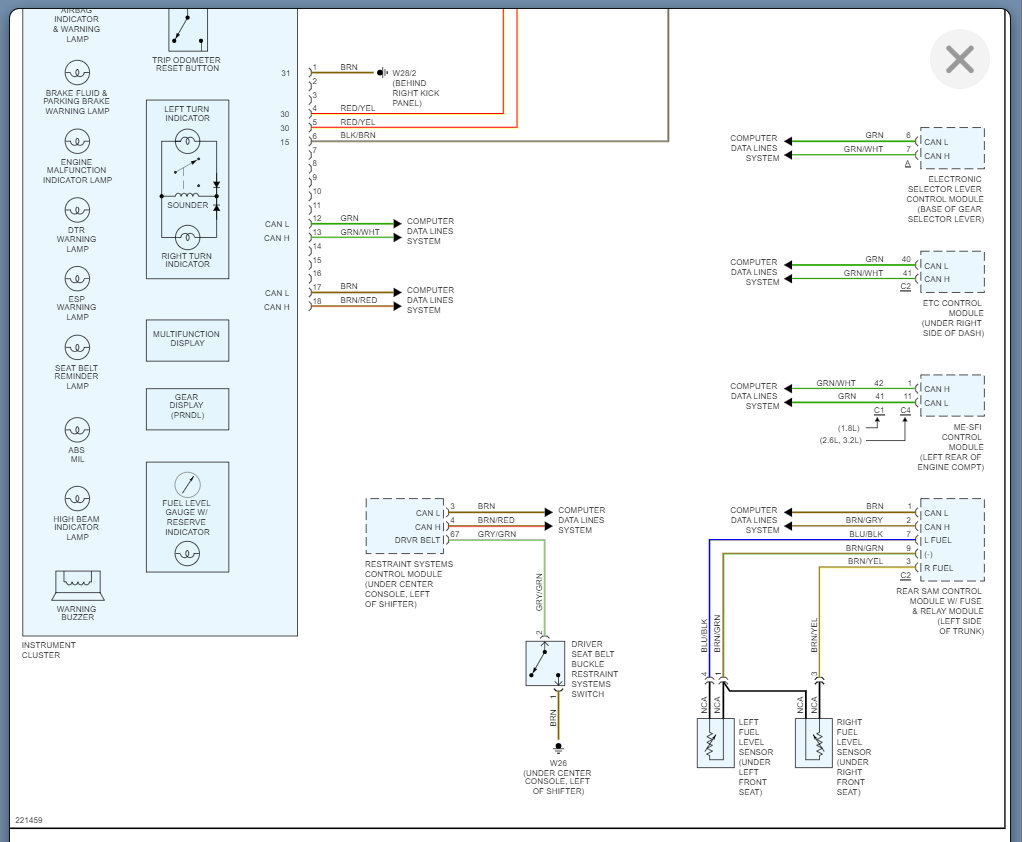Click Computer Data Lines System at pins 12-13
Image resolution: width=1022 pixels, height=842 pixels.
point(430,231)
